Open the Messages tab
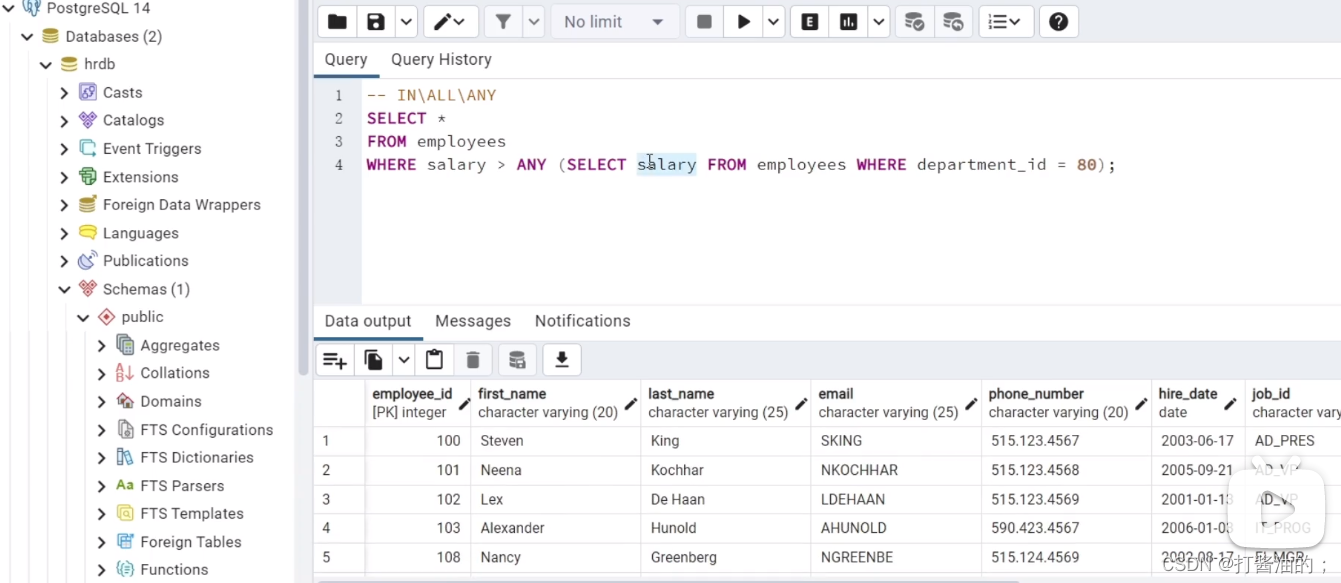1341x583 pixels. pyautogui.click(x=473, y=321)
